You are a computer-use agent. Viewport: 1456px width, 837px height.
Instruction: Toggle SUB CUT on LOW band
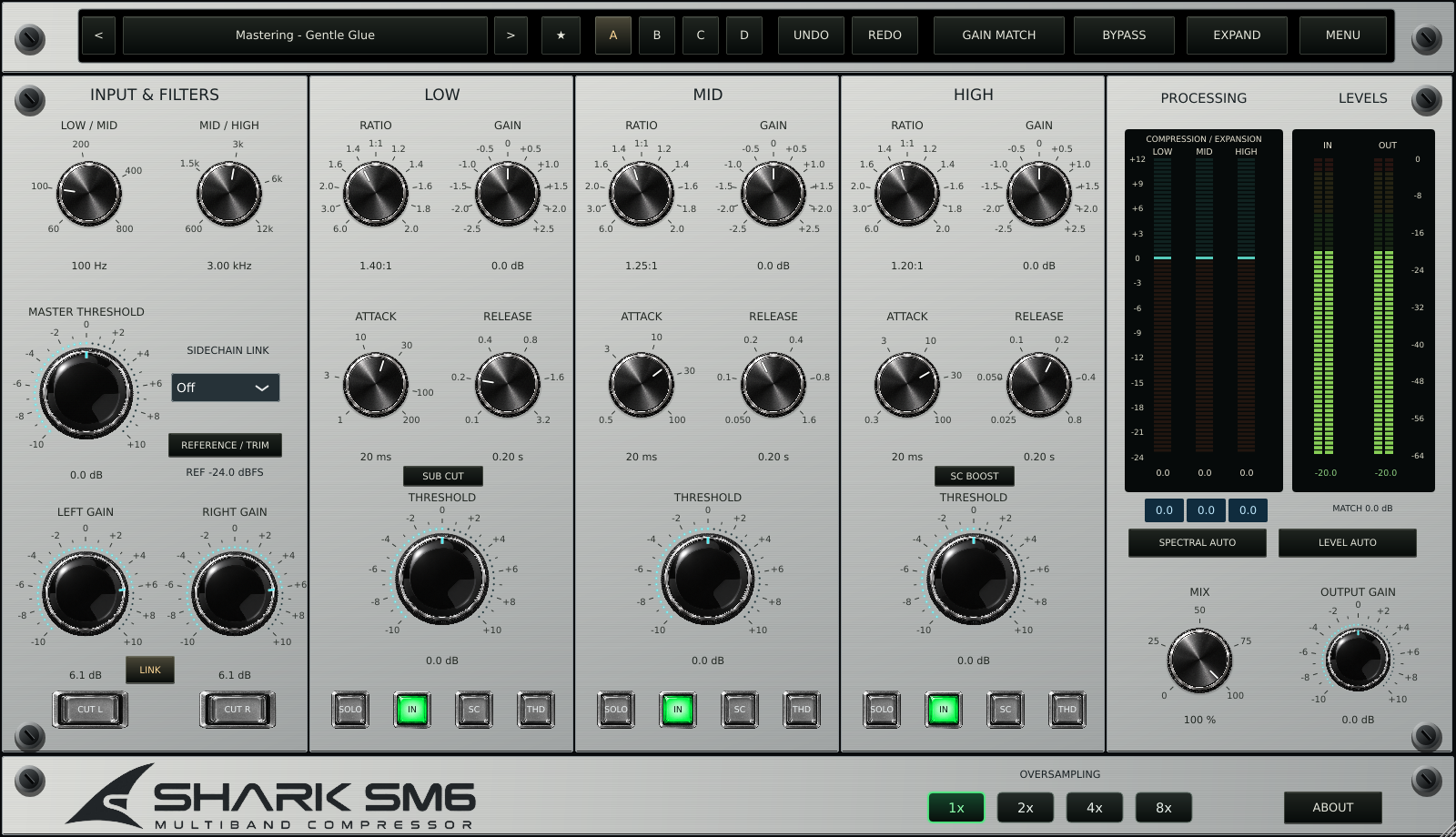(443, 476)
